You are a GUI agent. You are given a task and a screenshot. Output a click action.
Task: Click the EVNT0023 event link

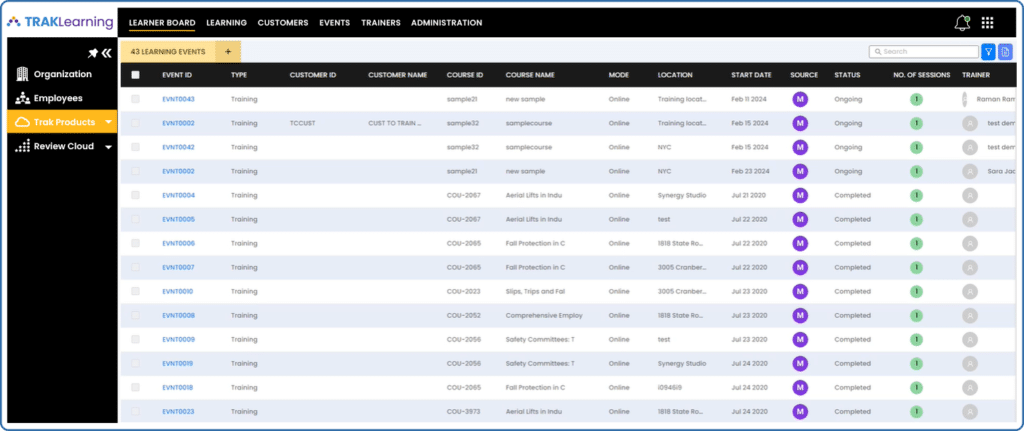(178, 411)
